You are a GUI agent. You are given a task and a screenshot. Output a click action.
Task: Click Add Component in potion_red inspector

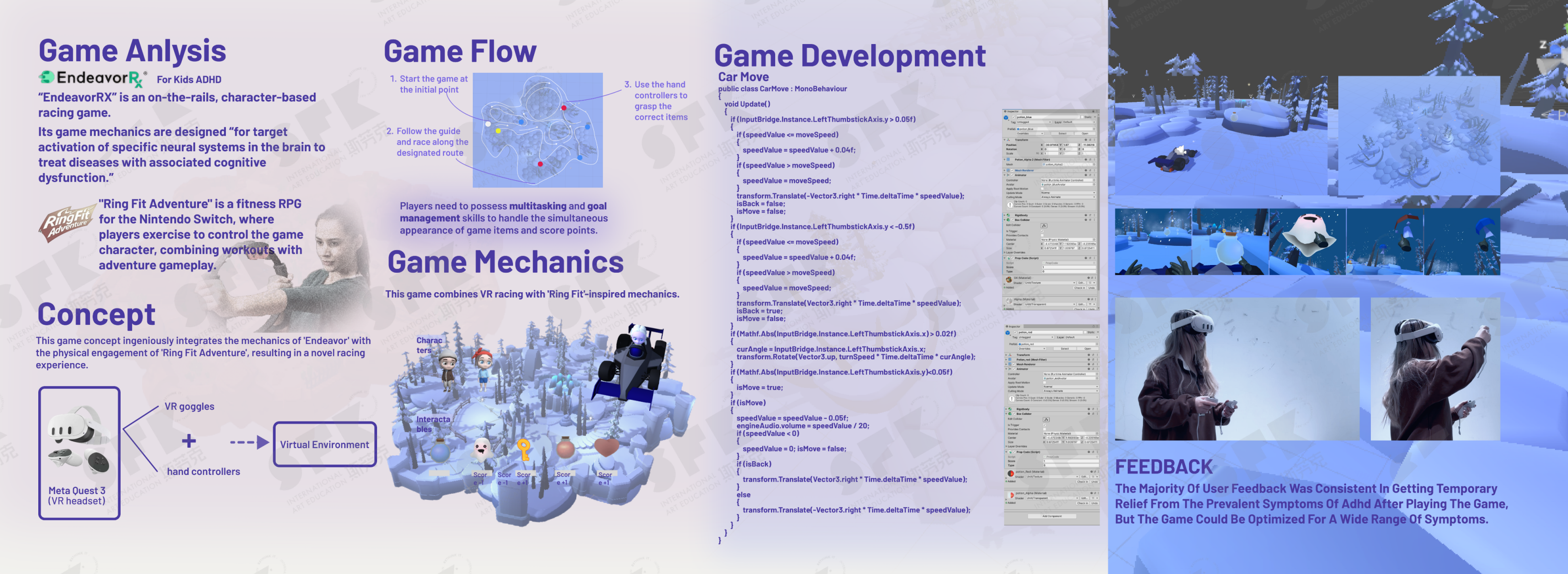(1053, 517)
